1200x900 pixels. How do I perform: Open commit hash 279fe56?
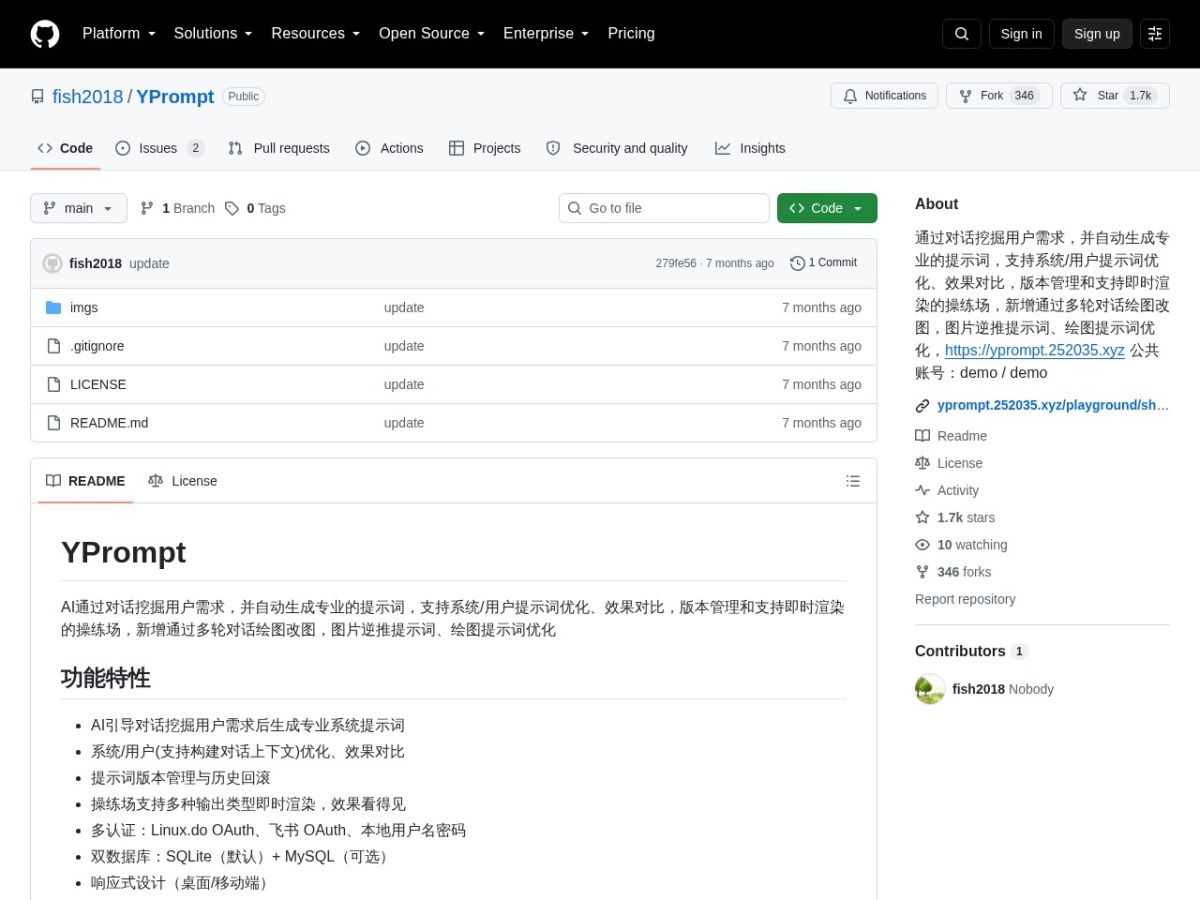click(675, 264)
